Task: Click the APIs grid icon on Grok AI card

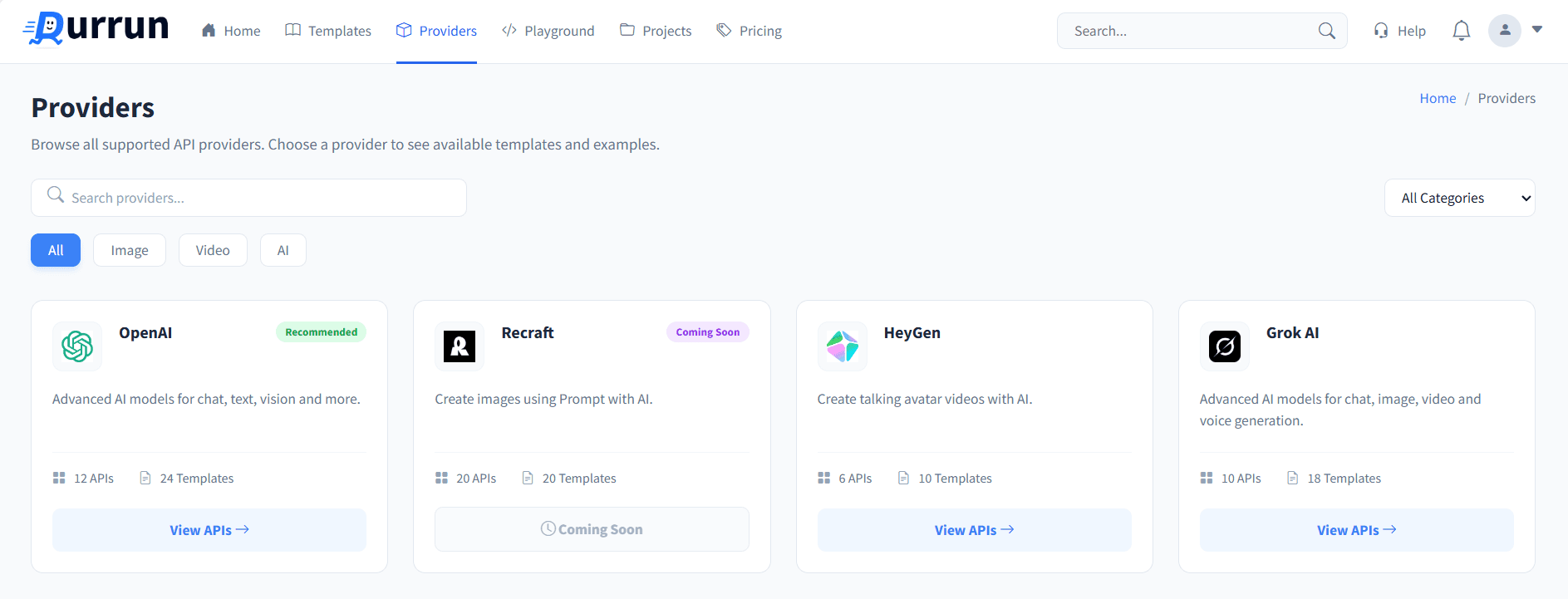Action: coord(1207,478)
